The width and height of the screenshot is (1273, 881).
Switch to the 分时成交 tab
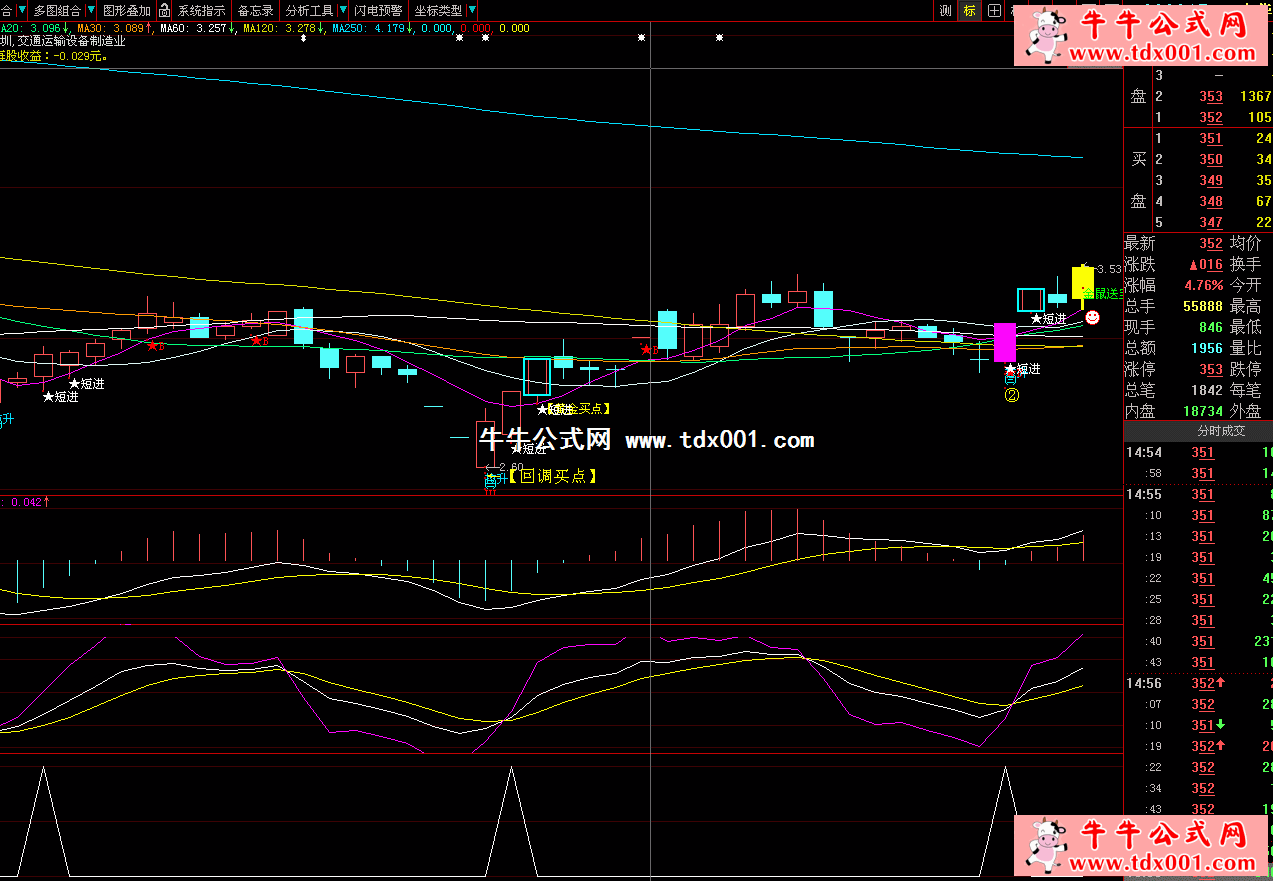click(1222, 431)
